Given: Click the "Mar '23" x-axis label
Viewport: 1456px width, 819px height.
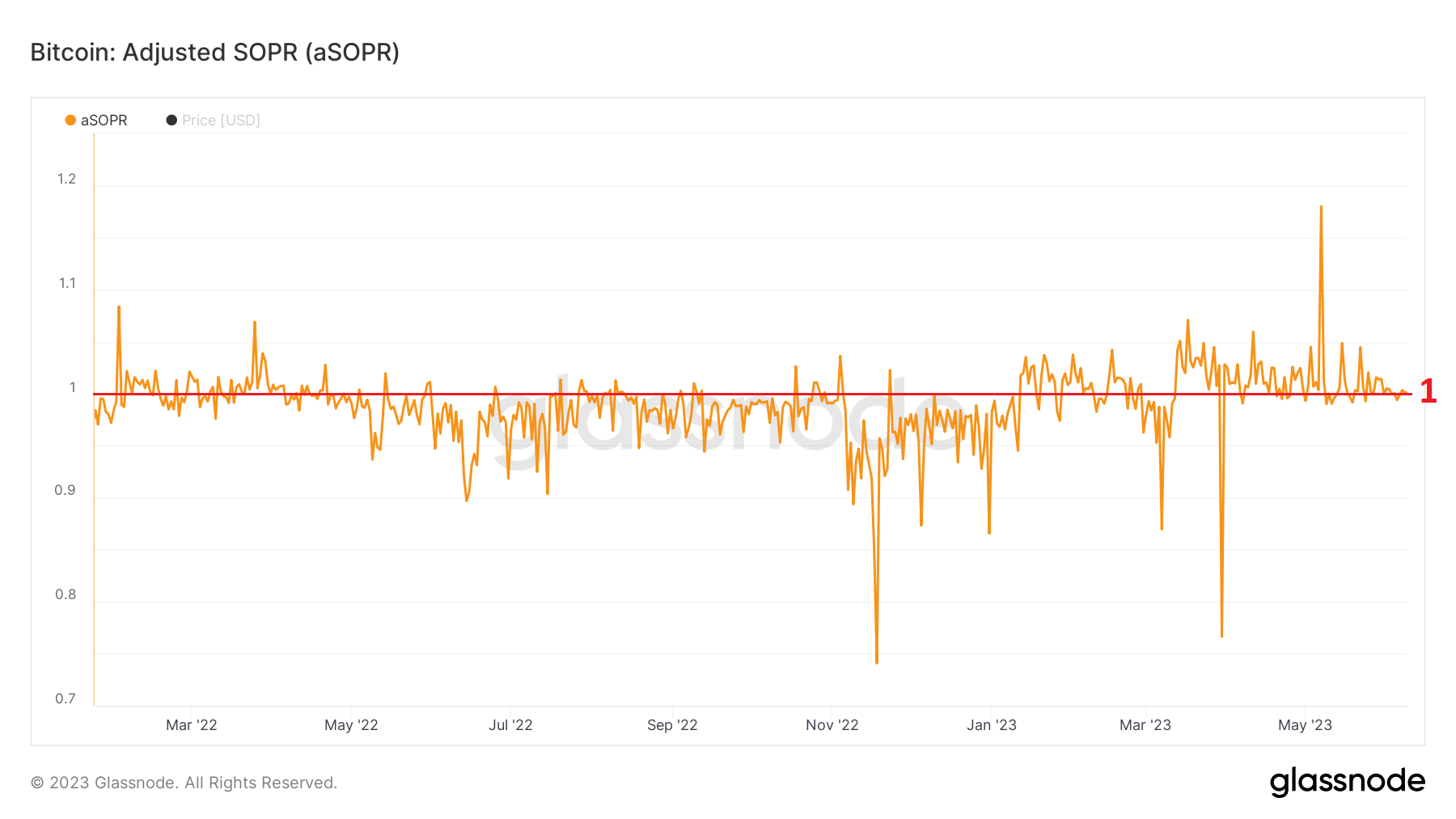Looking at the screenshot, I should click(x=1145, y=725).
